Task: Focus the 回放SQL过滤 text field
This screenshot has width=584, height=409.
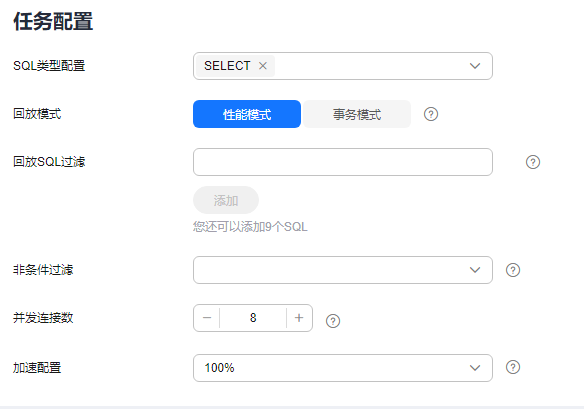Action: click(x=343, y=162)
